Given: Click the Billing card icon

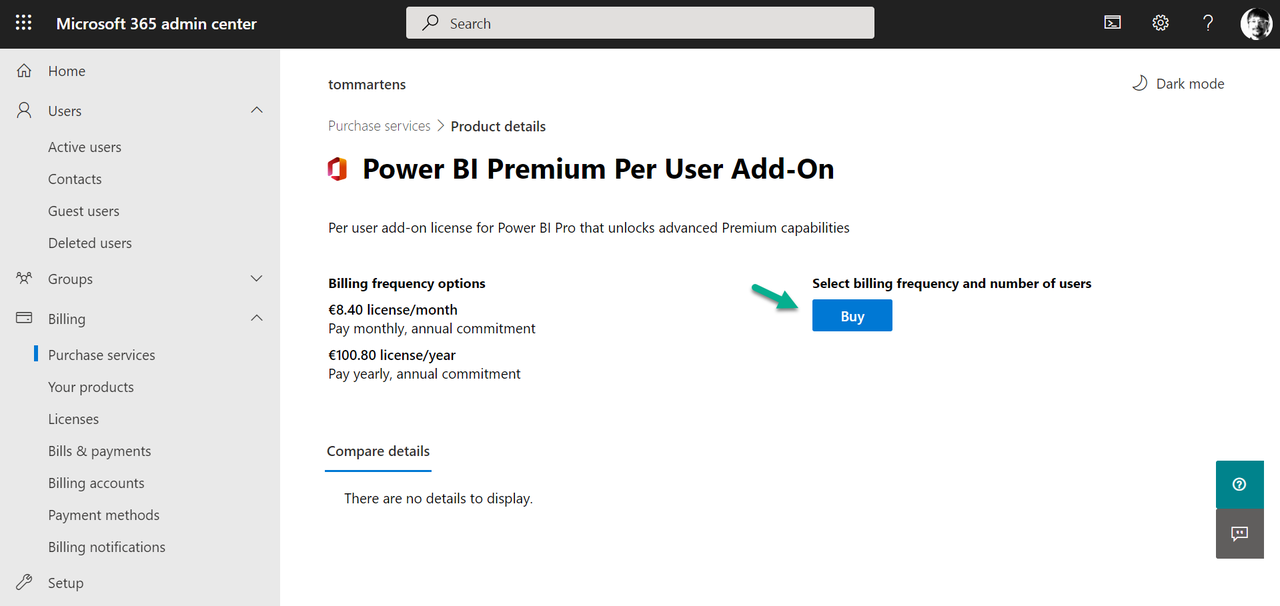Looking at the screenshot, I should [x=23, y=318].
